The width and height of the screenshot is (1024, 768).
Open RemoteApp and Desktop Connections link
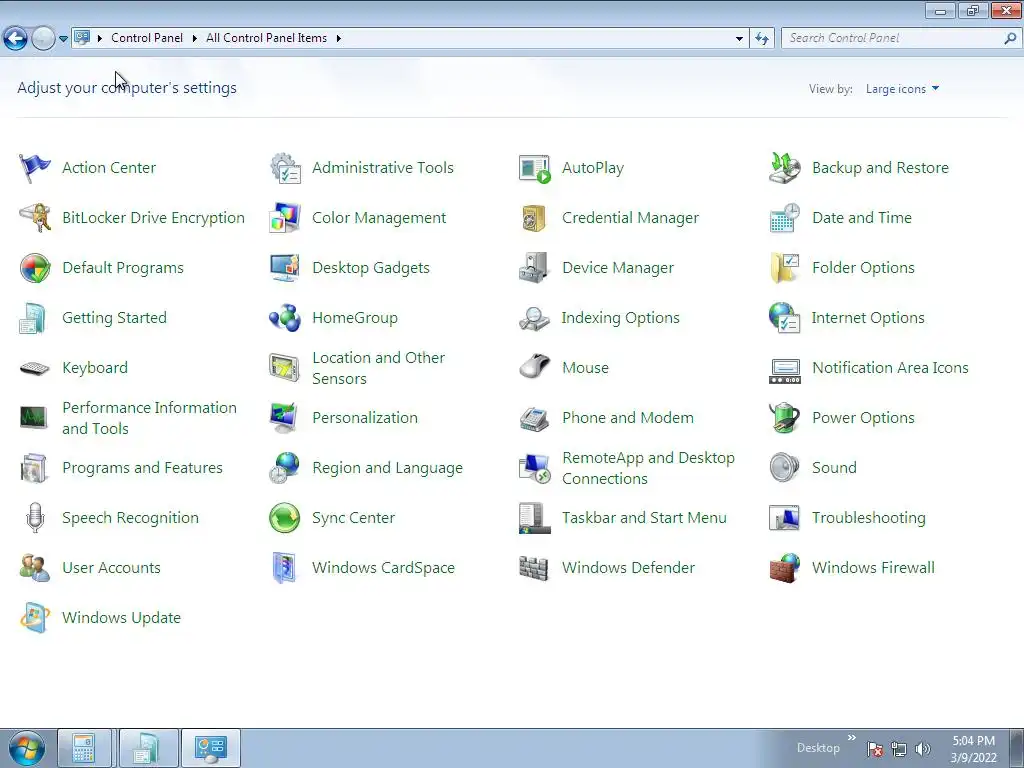[648, 468]
